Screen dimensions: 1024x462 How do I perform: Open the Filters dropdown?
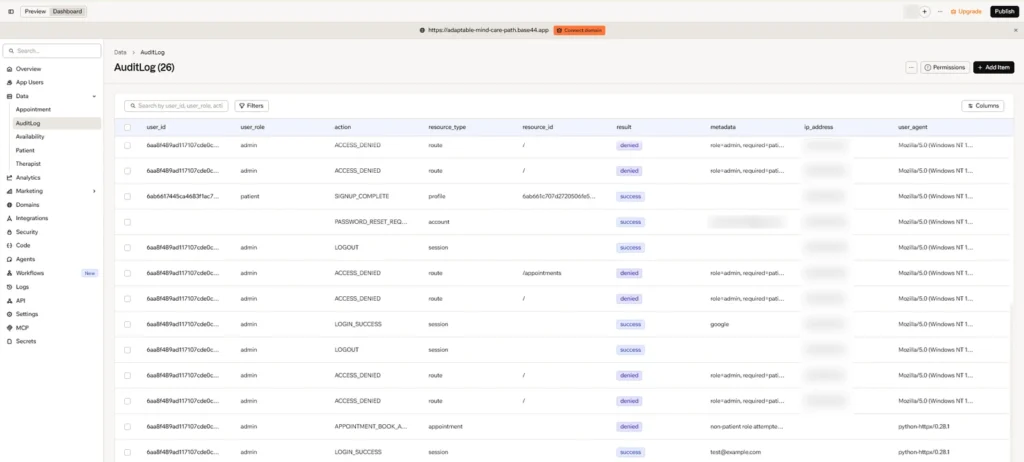[251, 105]
